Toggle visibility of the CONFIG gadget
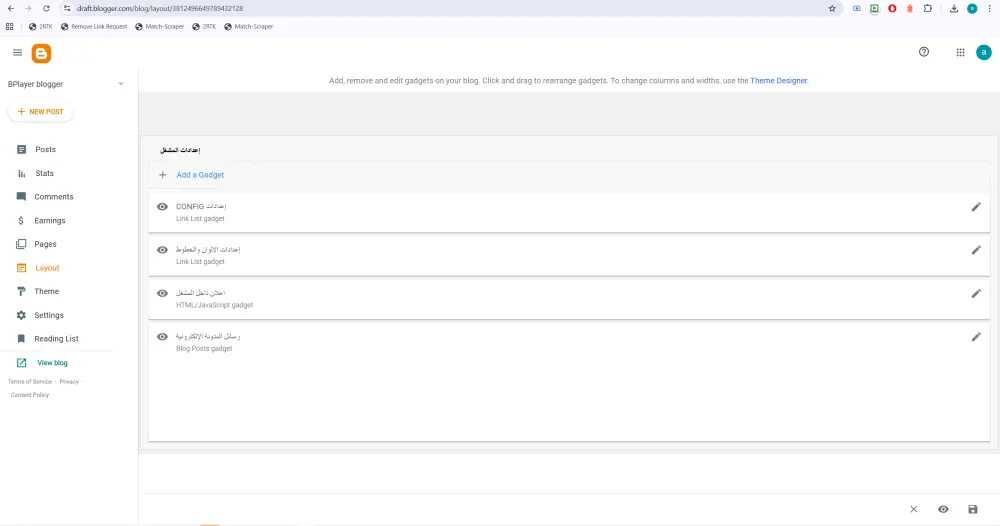1000x526 pixels. click(x=163, y=207)
